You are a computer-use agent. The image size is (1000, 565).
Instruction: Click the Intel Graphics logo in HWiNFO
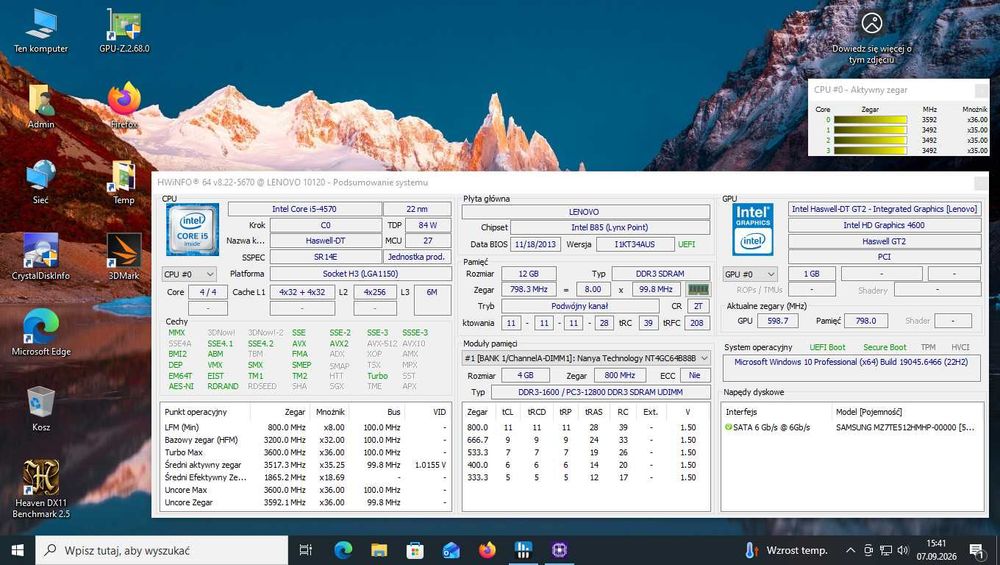(x=753, y=230)
